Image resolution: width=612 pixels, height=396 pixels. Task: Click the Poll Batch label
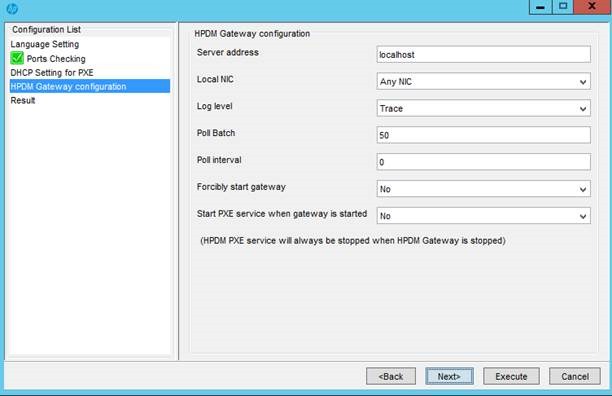click(x=216, y=133)
